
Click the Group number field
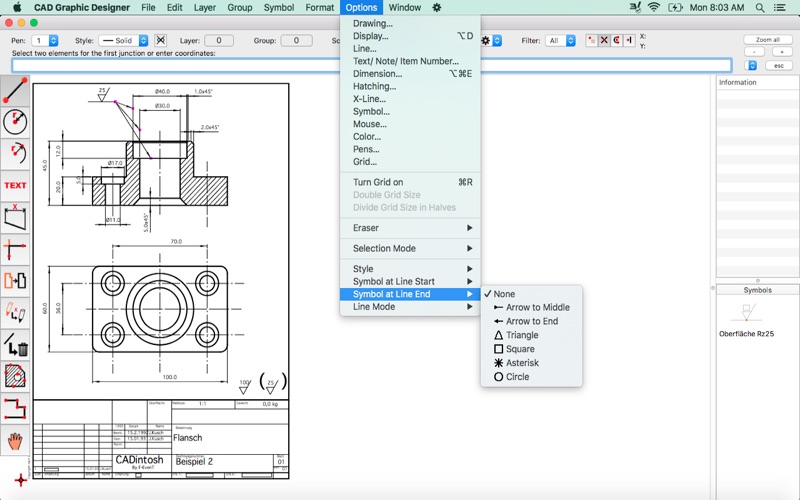click(296, 40)
